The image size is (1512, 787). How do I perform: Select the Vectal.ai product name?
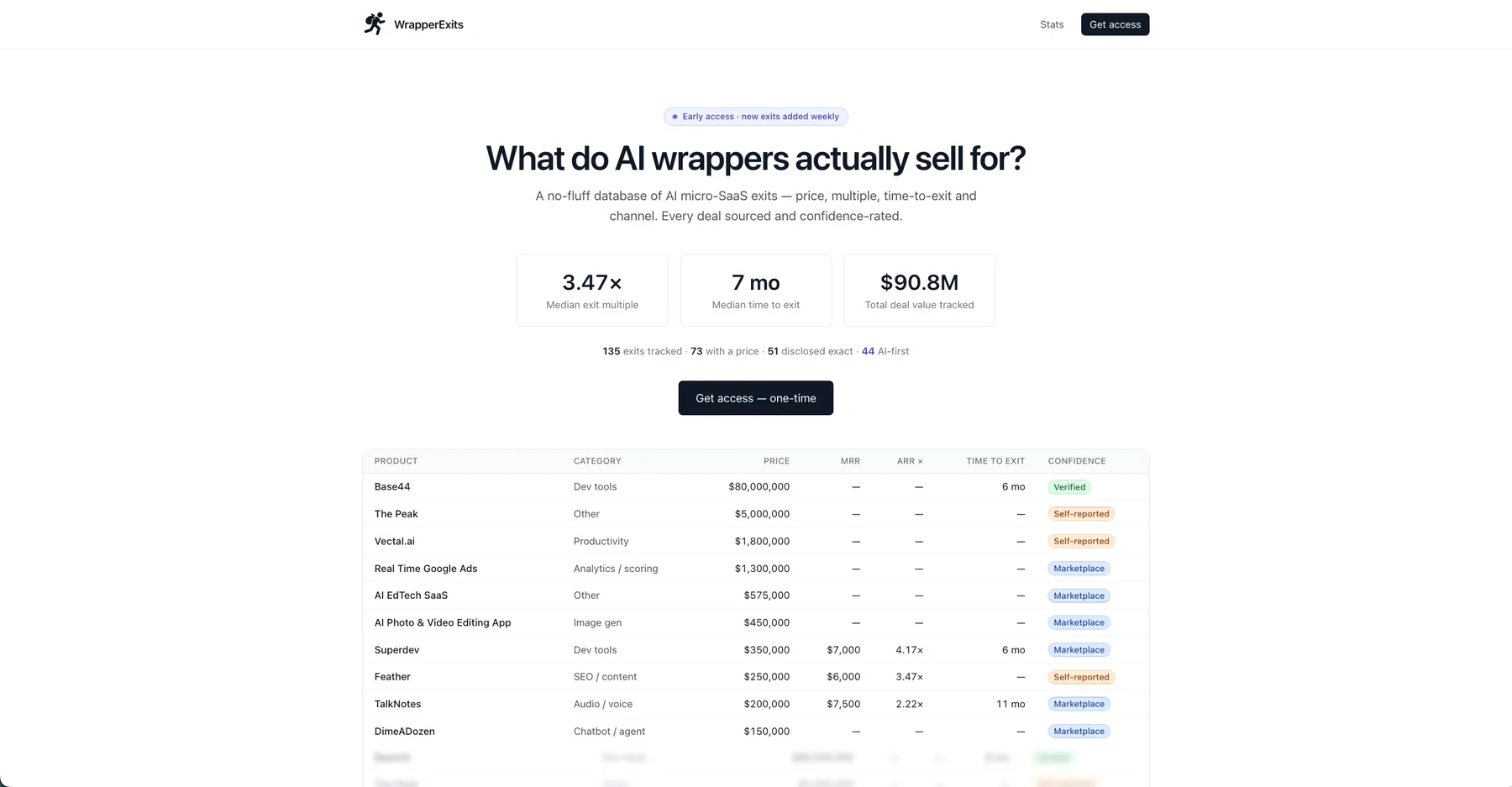395,542
